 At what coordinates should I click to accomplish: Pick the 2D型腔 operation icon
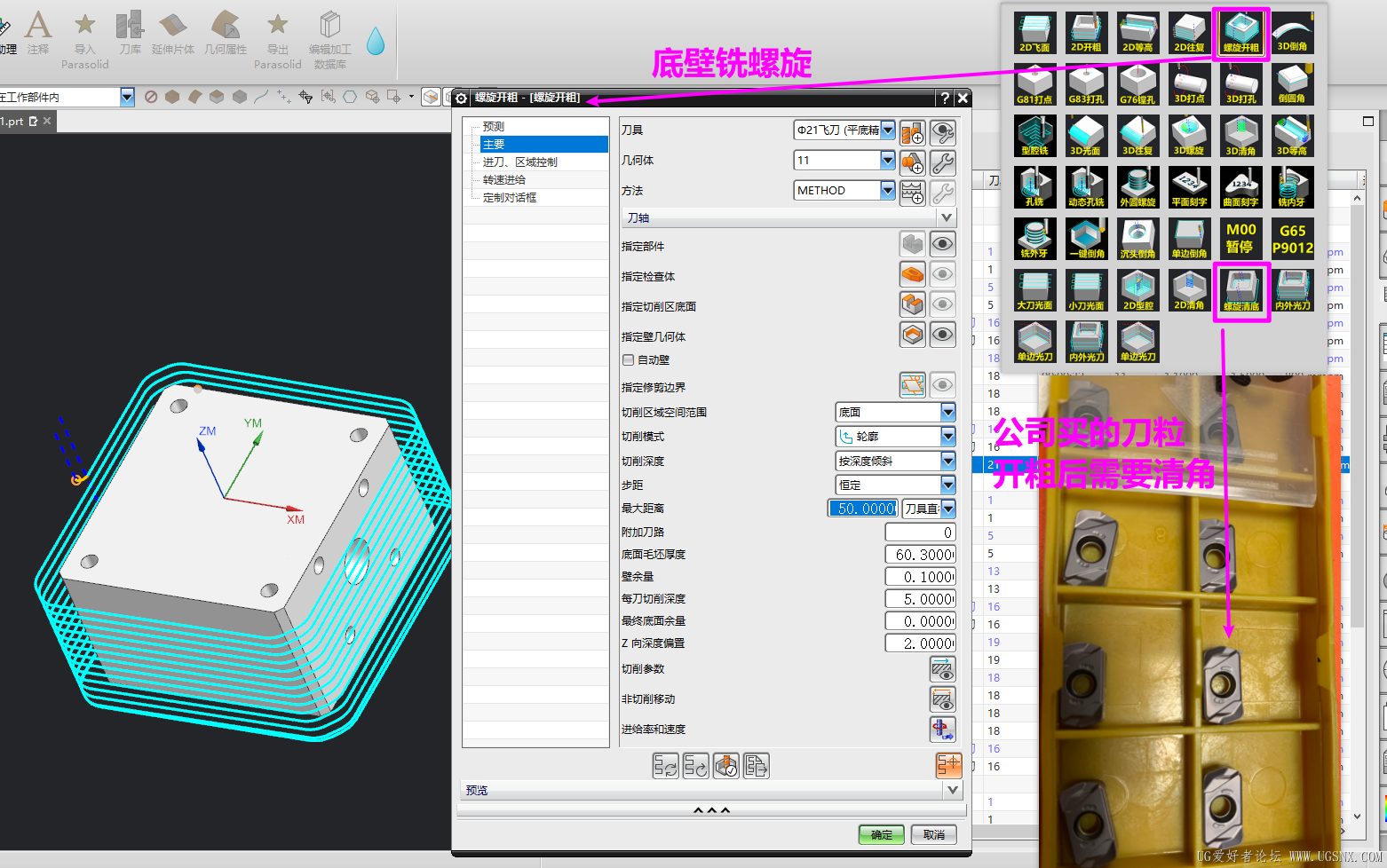[1138, 290]
